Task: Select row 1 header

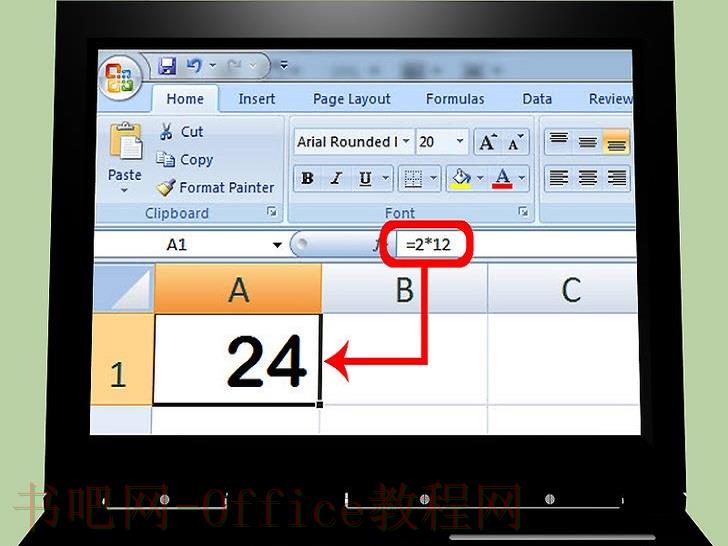Action: 123,359
